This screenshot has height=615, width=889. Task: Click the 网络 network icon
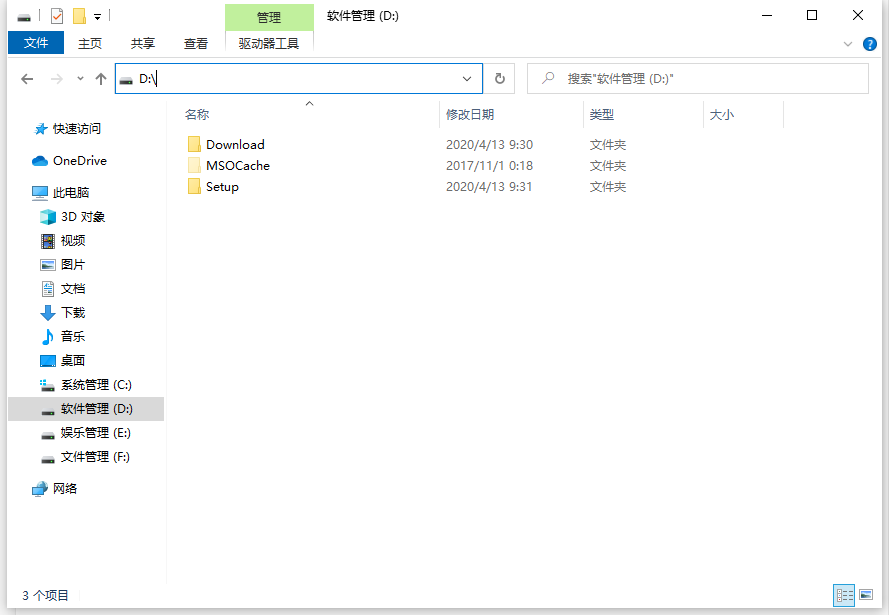coord(40,489)
